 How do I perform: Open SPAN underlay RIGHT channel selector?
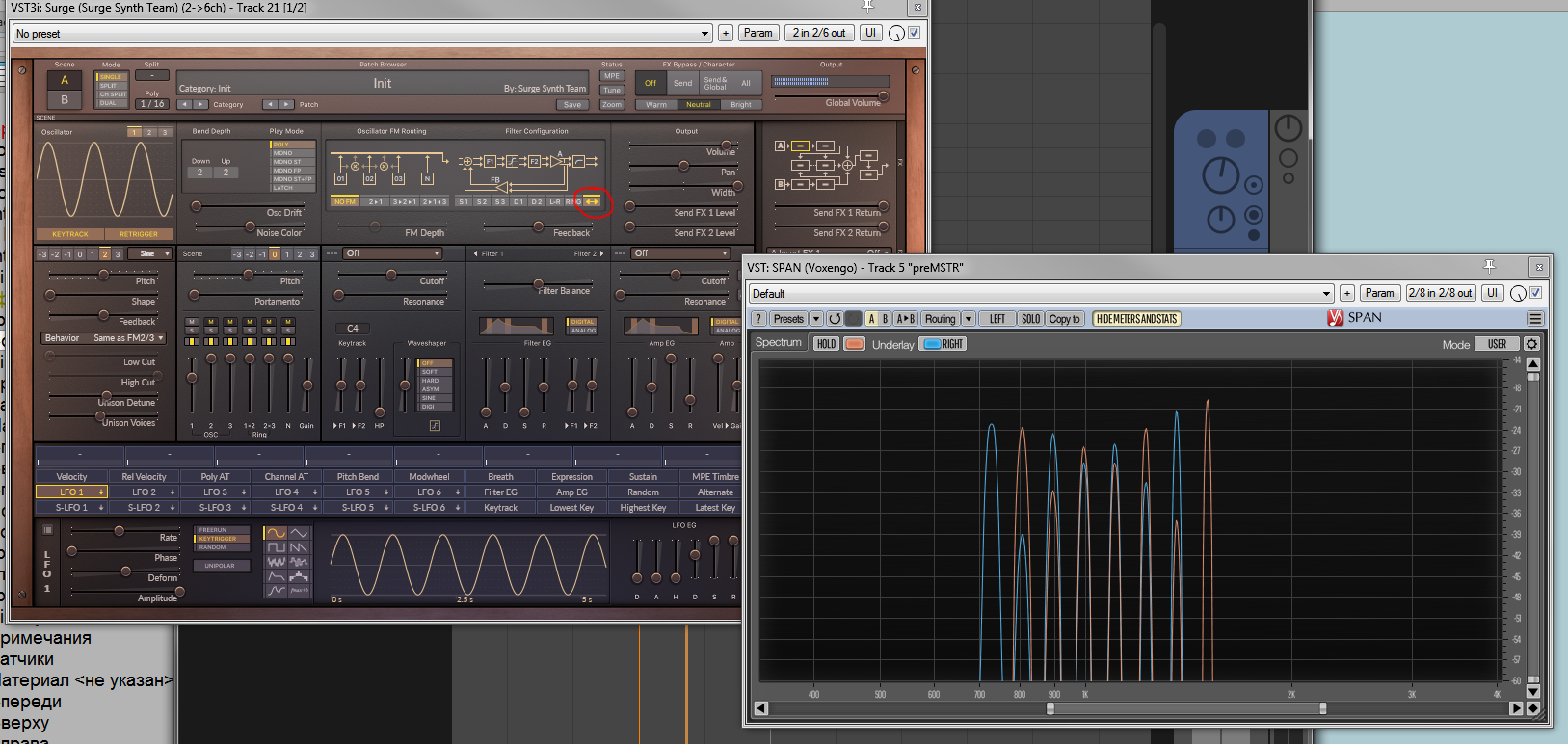[x=943, y=344]
